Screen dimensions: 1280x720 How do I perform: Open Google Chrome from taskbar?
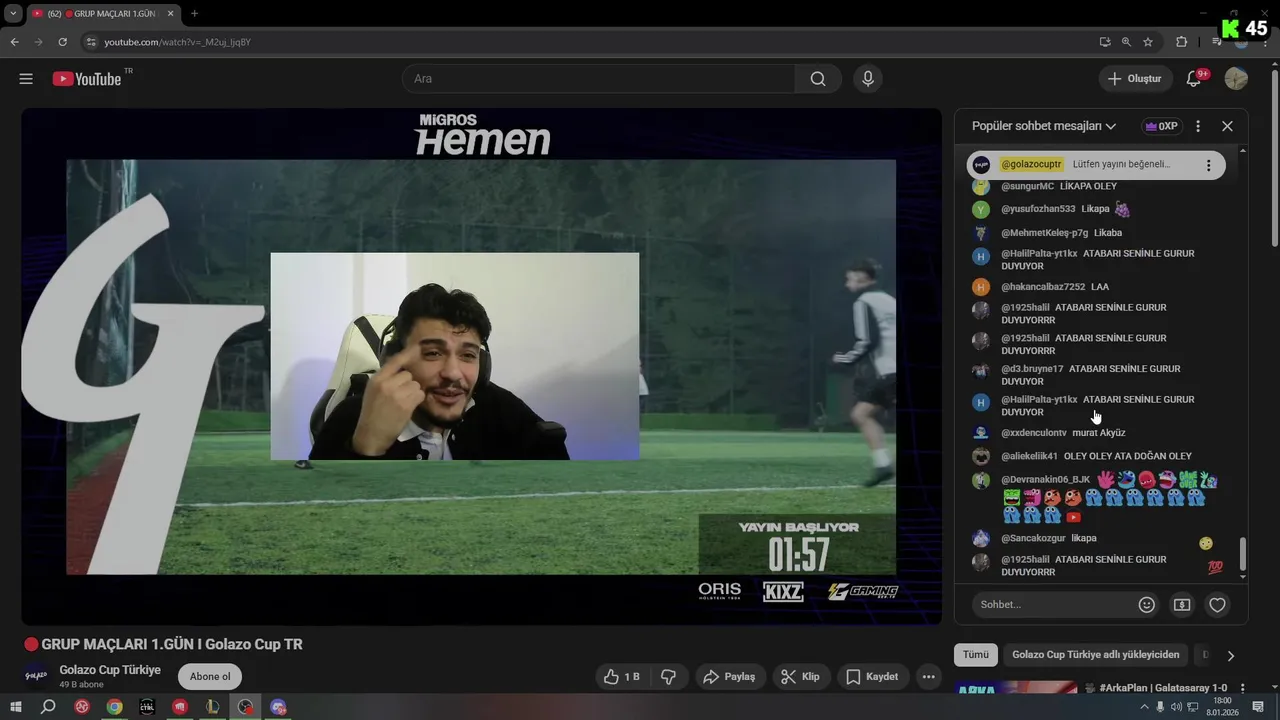coord(115,707)
